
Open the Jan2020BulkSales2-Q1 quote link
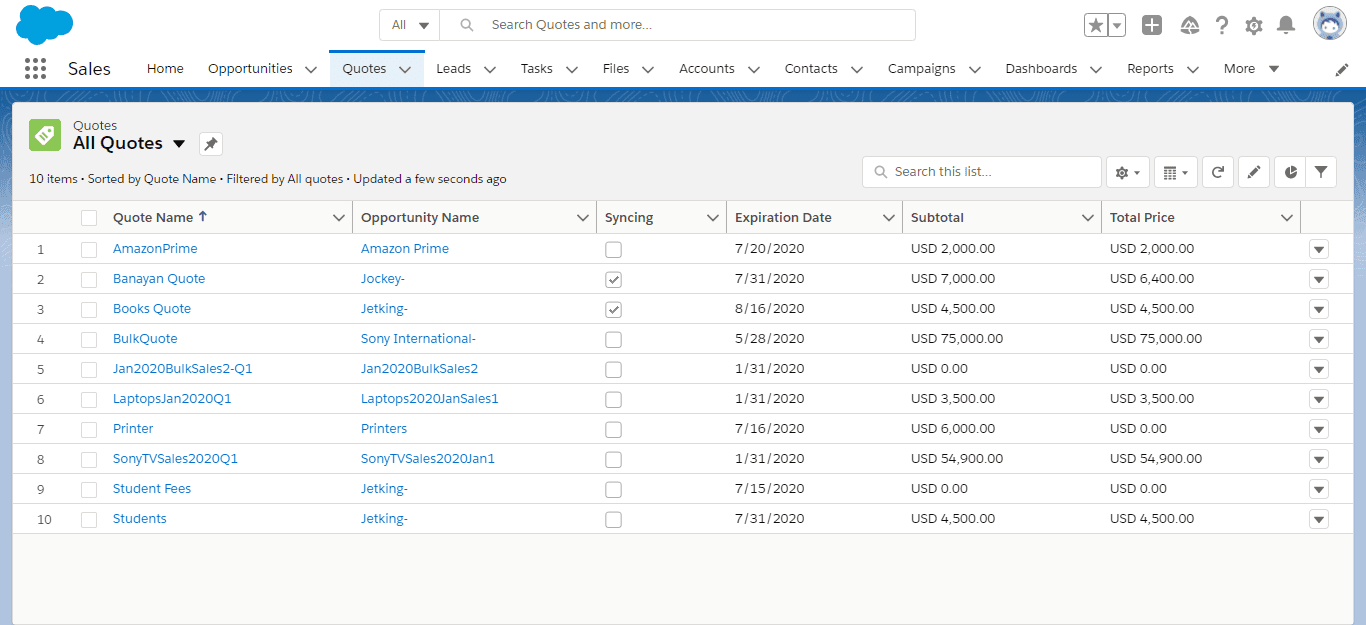pyautogui.click(x=183, y=369)
